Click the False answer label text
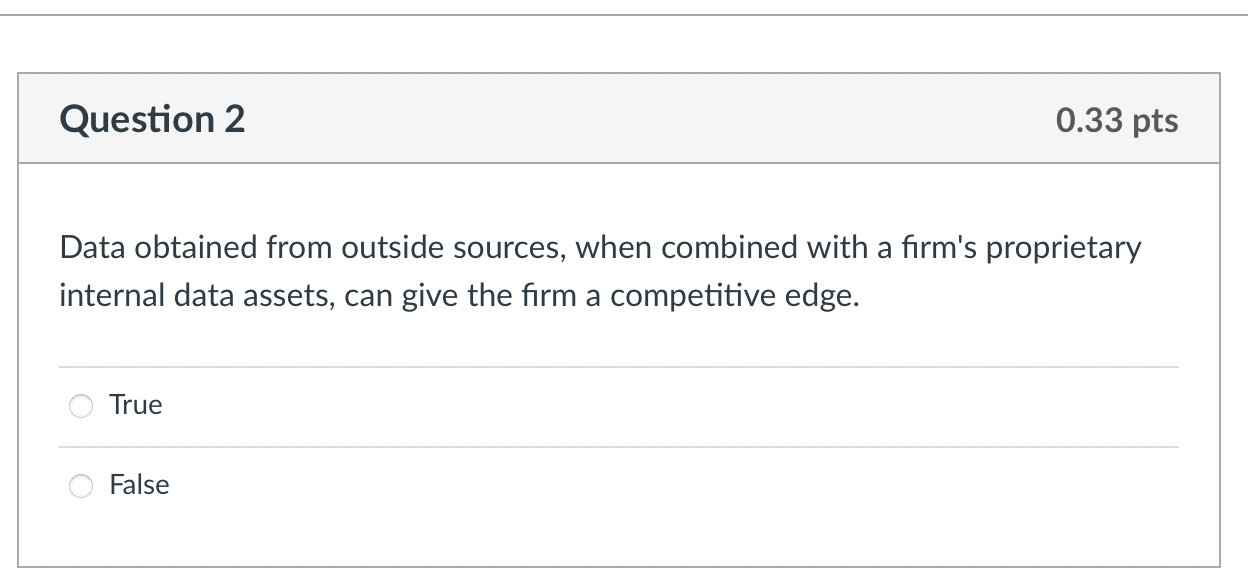This screenshot has width=1248, height=581. click(x=139, y=485)
